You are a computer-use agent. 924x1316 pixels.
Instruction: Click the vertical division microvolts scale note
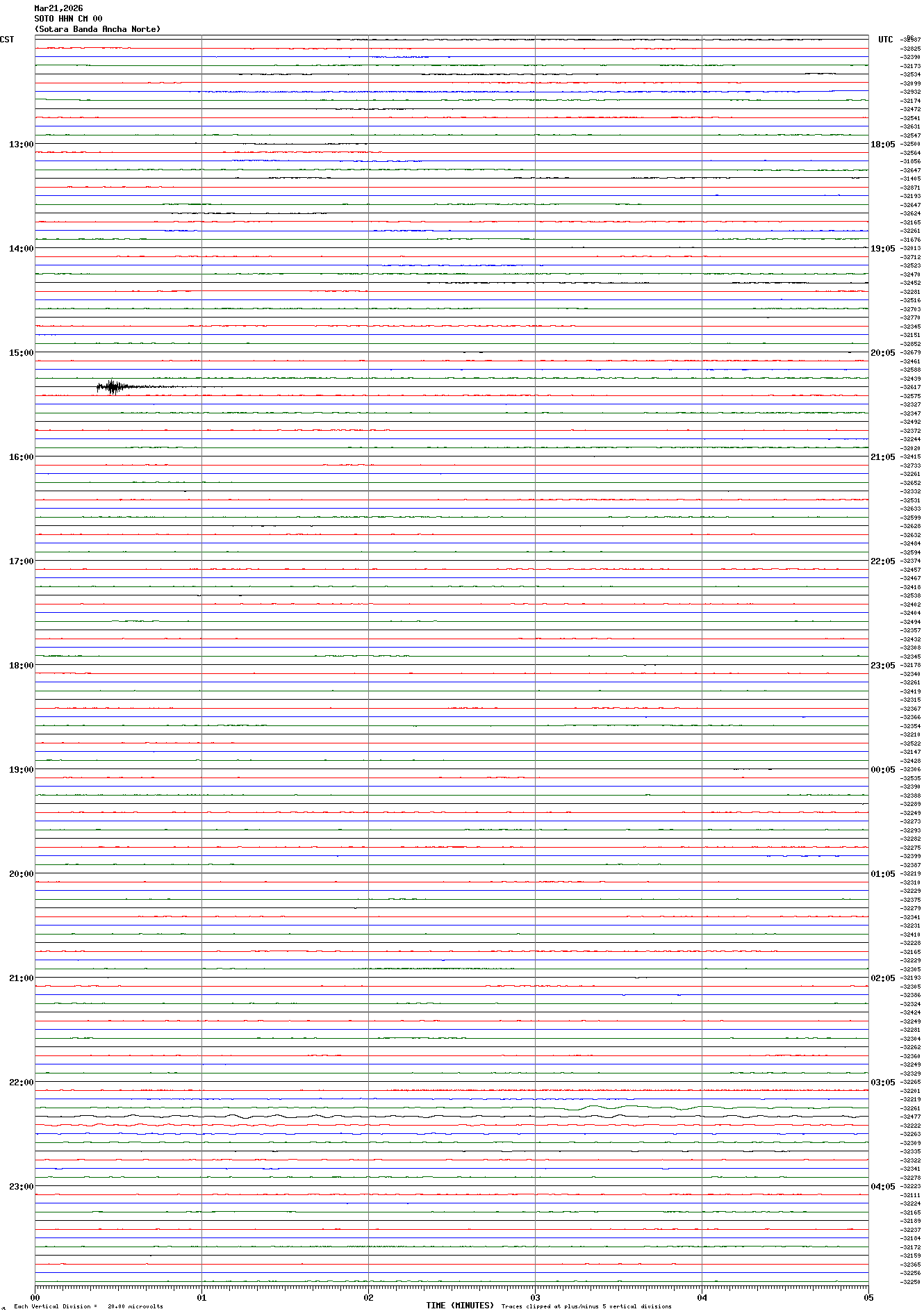click(x=88, y=1306)
